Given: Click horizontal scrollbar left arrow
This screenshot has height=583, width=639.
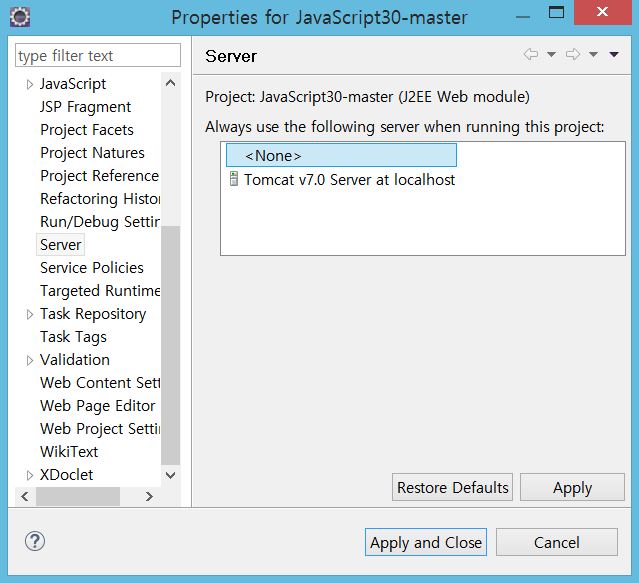Looking at the screenshot, I should [x=25, y=497].
